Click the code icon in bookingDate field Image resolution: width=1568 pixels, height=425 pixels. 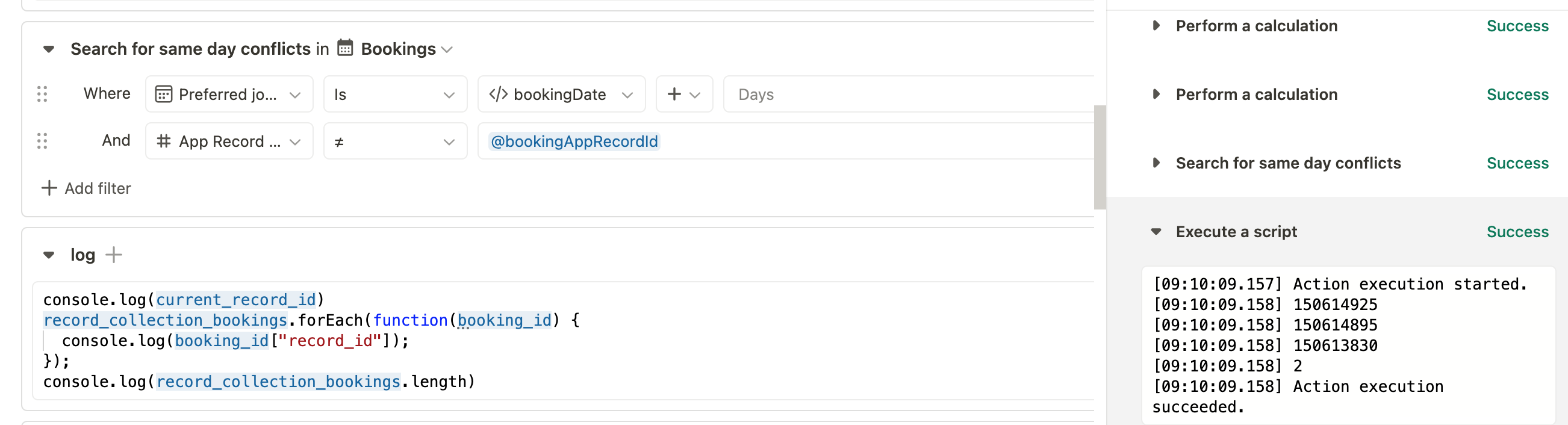499,94
